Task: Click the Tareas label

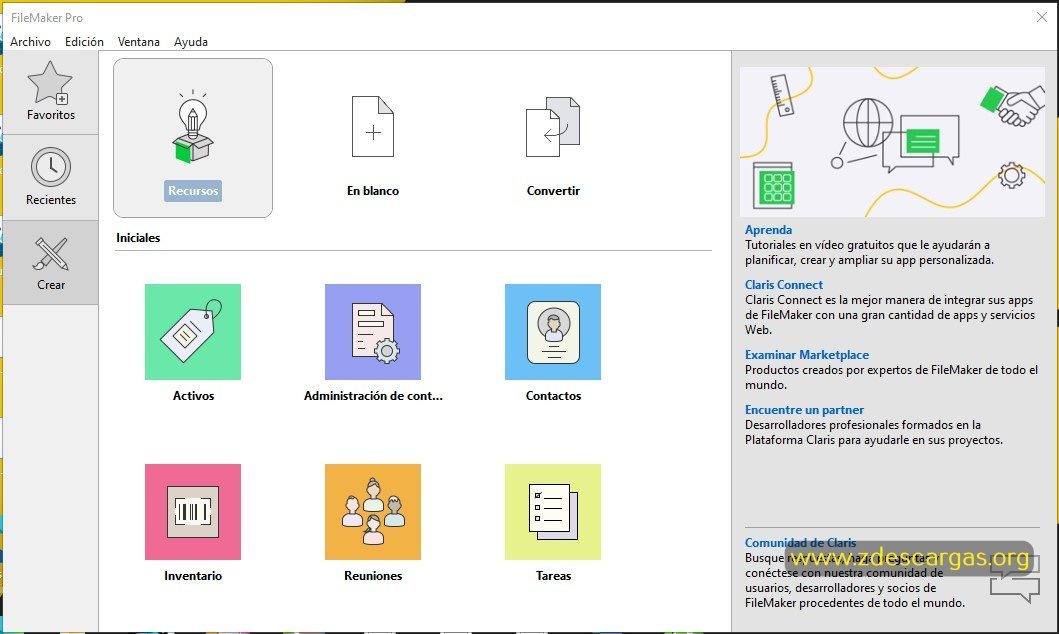Action: point(553,576)
